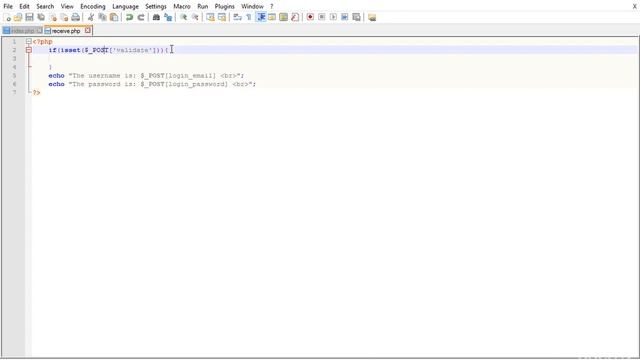
Task: Switch to the index.php tab
Action: tap(22, 31)
